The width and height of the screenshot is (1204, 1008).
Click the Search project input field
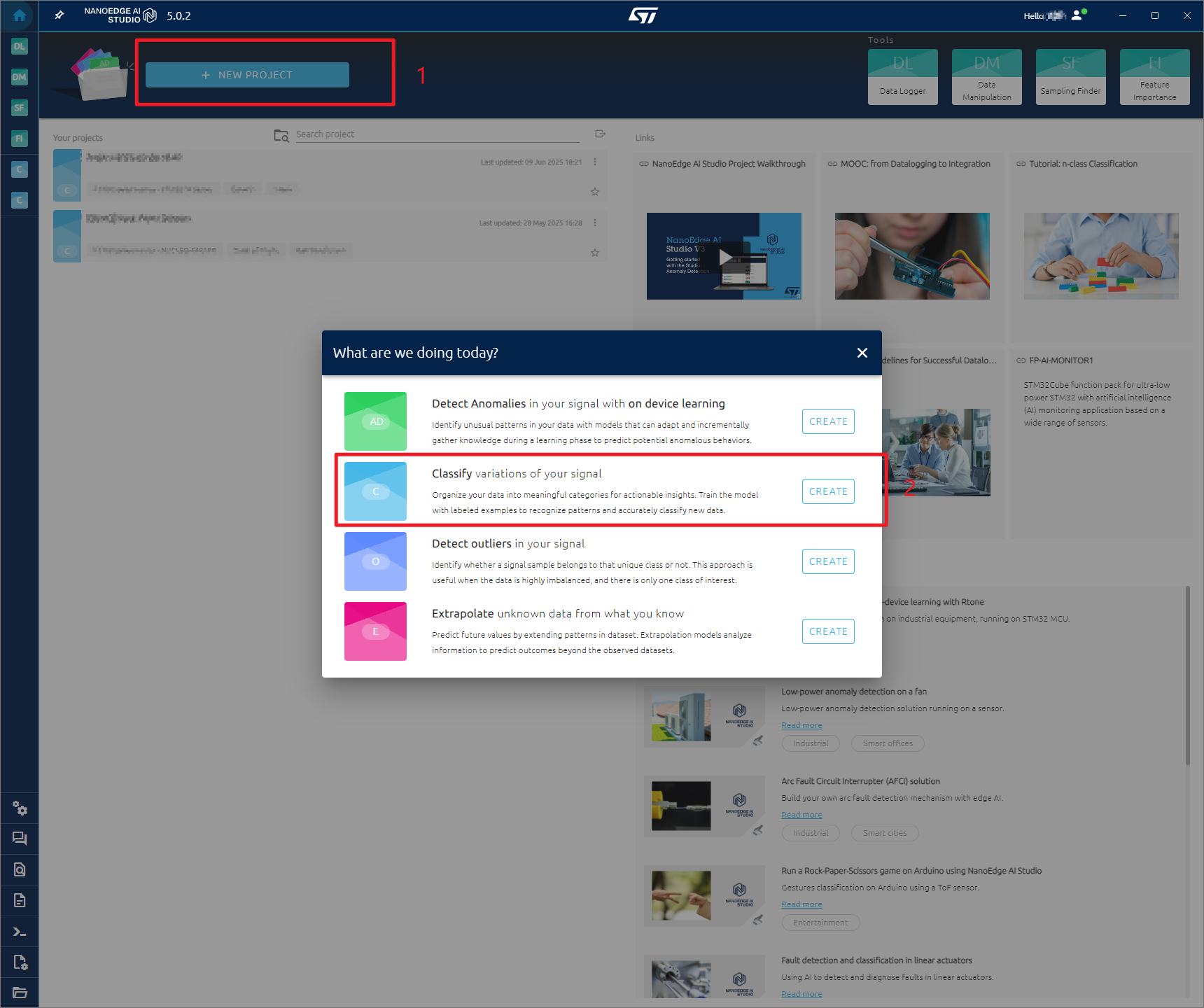[437, 134]
